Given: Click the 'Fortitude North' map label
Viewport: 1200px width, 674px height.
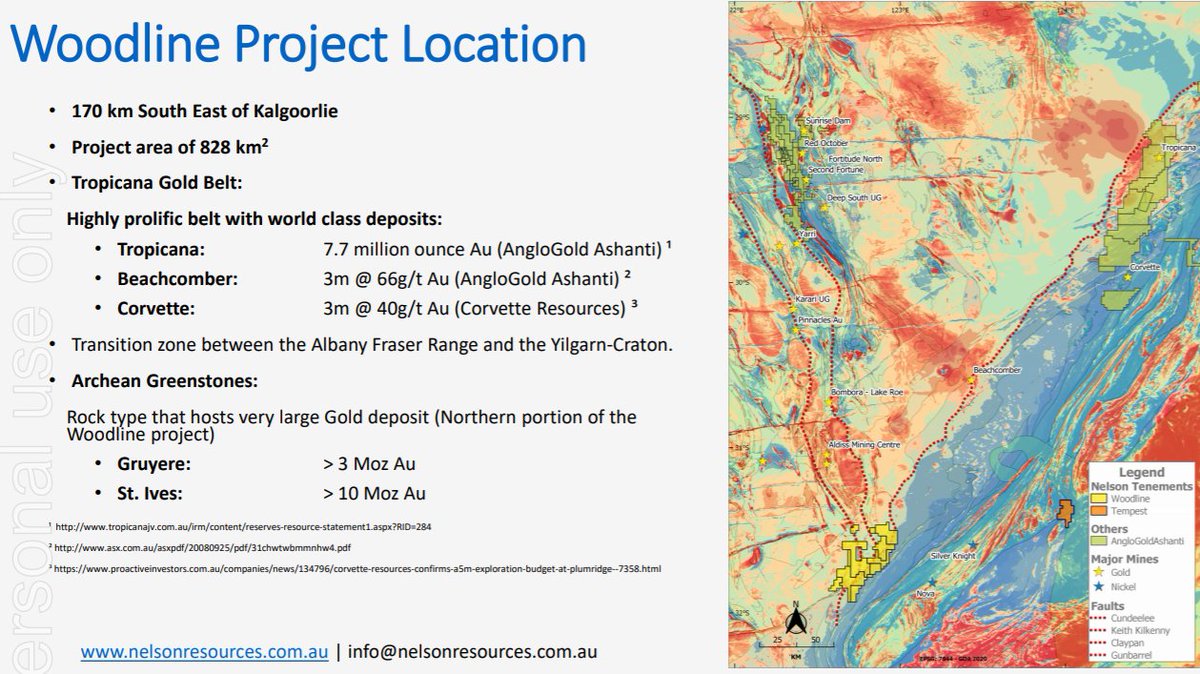Looking at the screenshot, I should (x=855, y=159).
